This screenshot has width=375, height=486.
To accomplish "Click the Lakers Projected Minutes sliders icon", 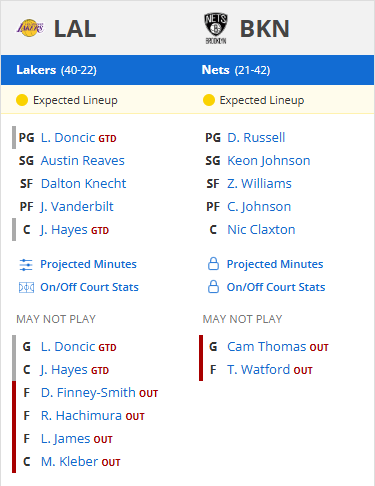I will 26,265.
